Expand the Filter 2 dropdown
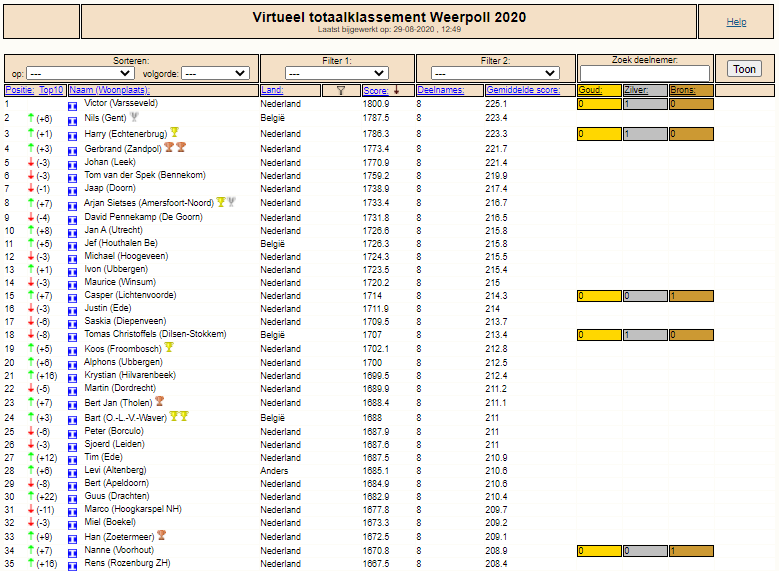 pos(495,74)
